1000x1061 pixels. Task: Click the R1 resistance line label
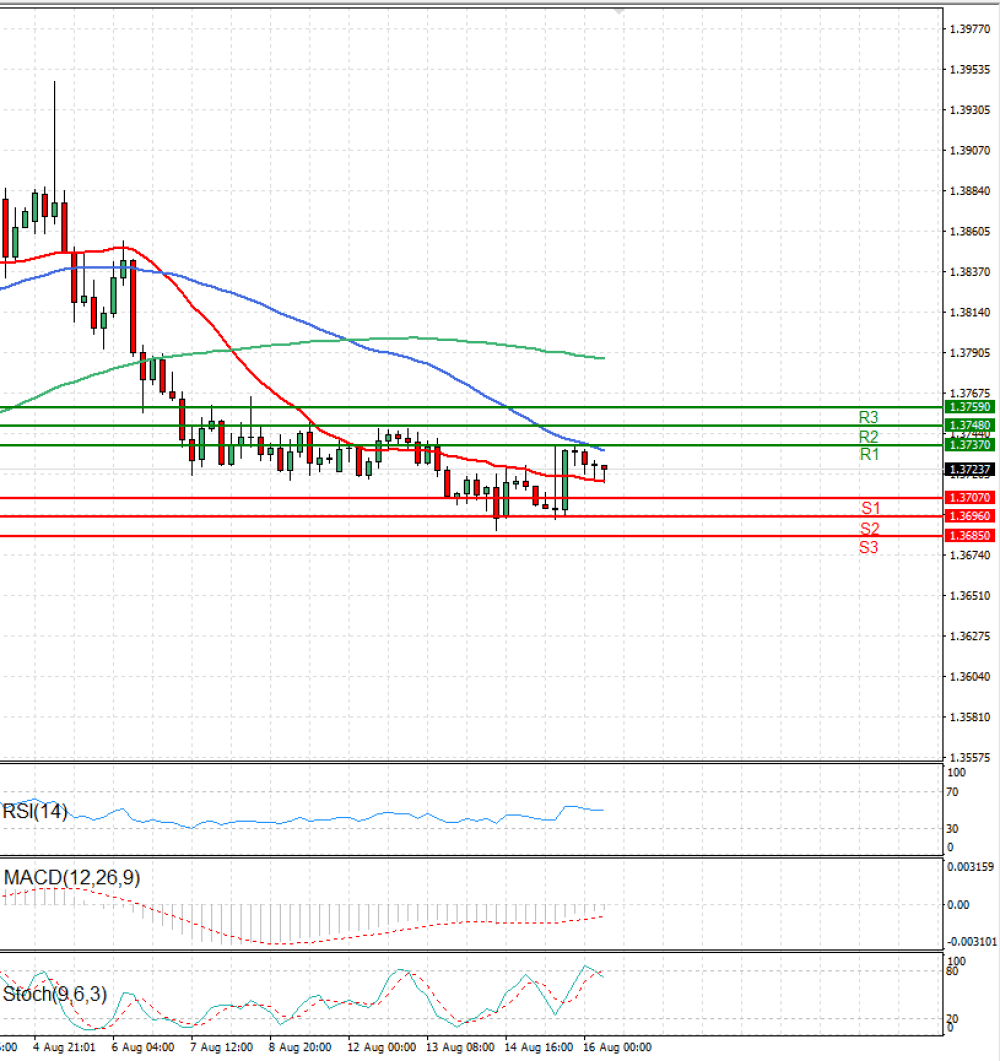(869, 454)
